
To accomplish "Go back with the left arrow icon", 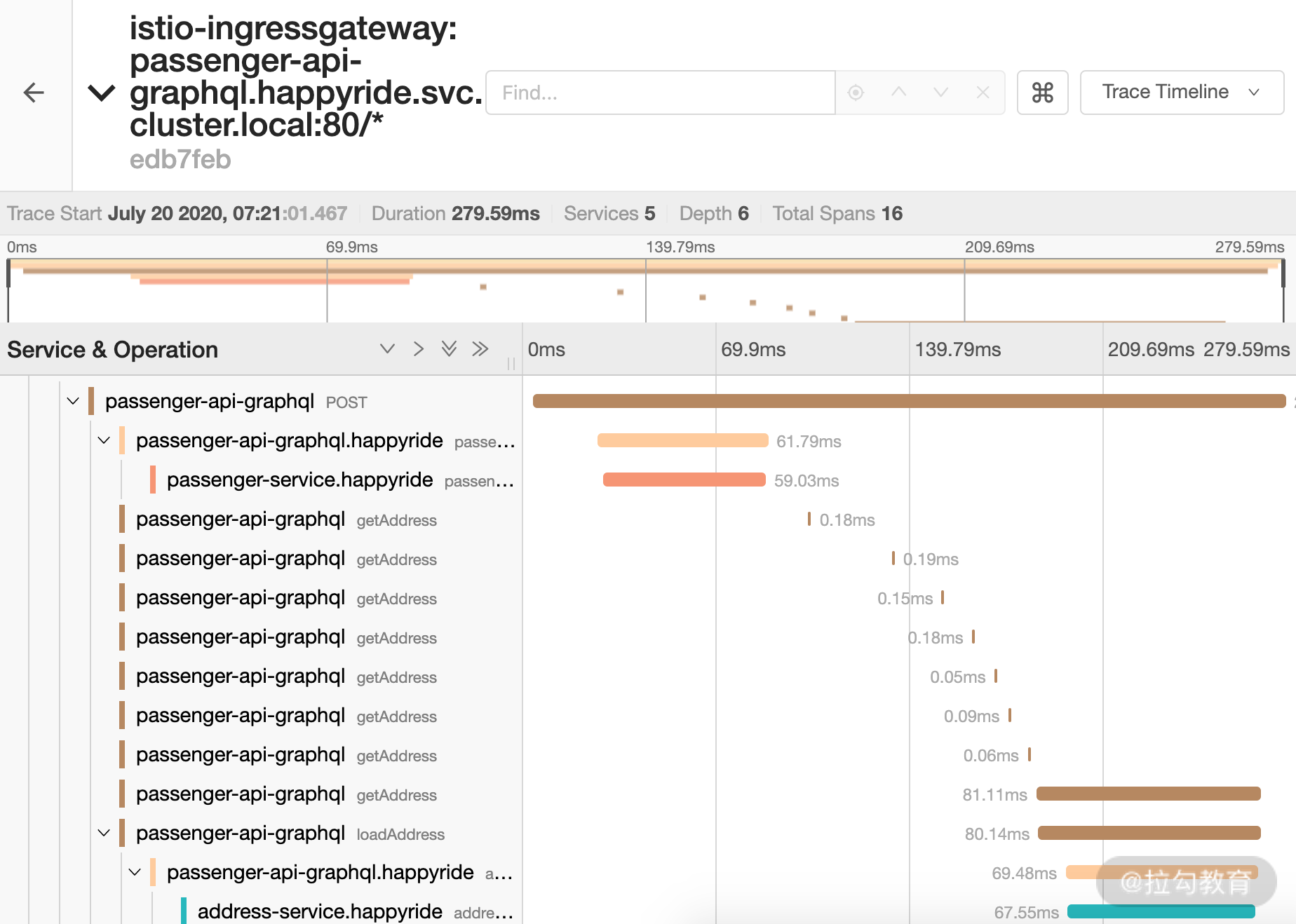I will click(x=34, y=93).
